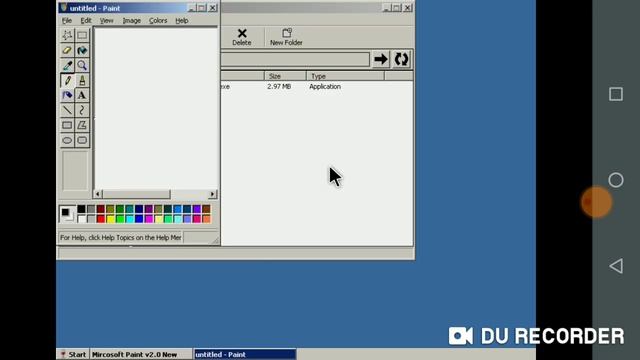Click the Go arrow beside the address bar
Image resolution: width=640 pixels, height=360 pixels.
(x=381, y=59)
